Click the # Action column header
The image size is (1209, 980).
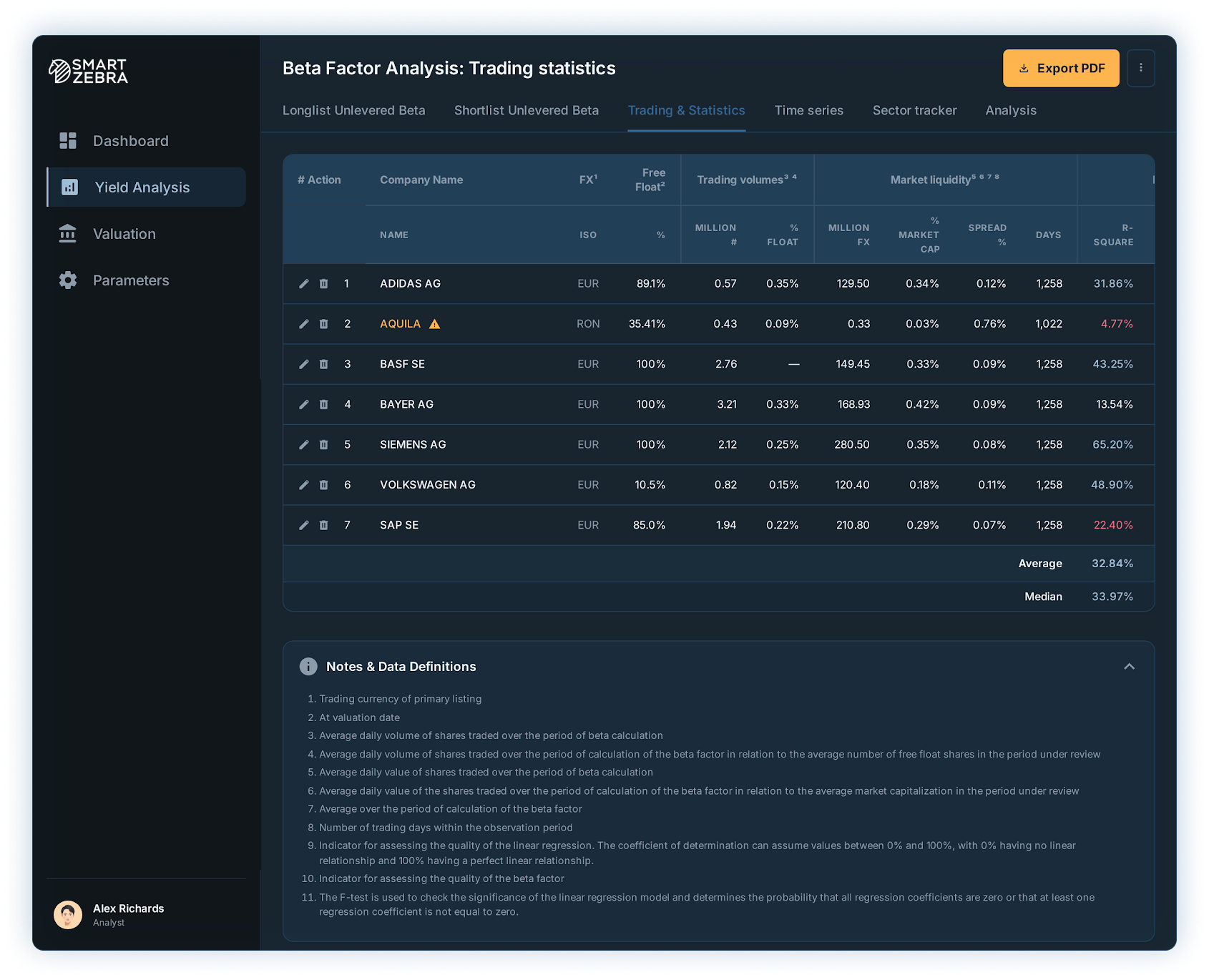(x=319, y=180)
